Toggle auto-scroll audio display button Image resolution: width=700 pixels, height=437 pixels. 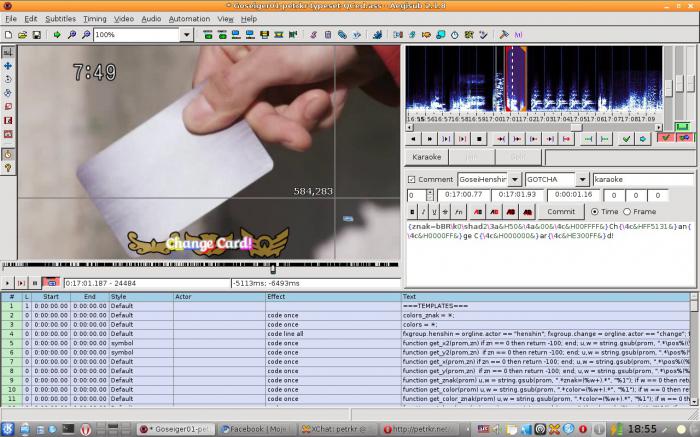click(x=684, y=138)
